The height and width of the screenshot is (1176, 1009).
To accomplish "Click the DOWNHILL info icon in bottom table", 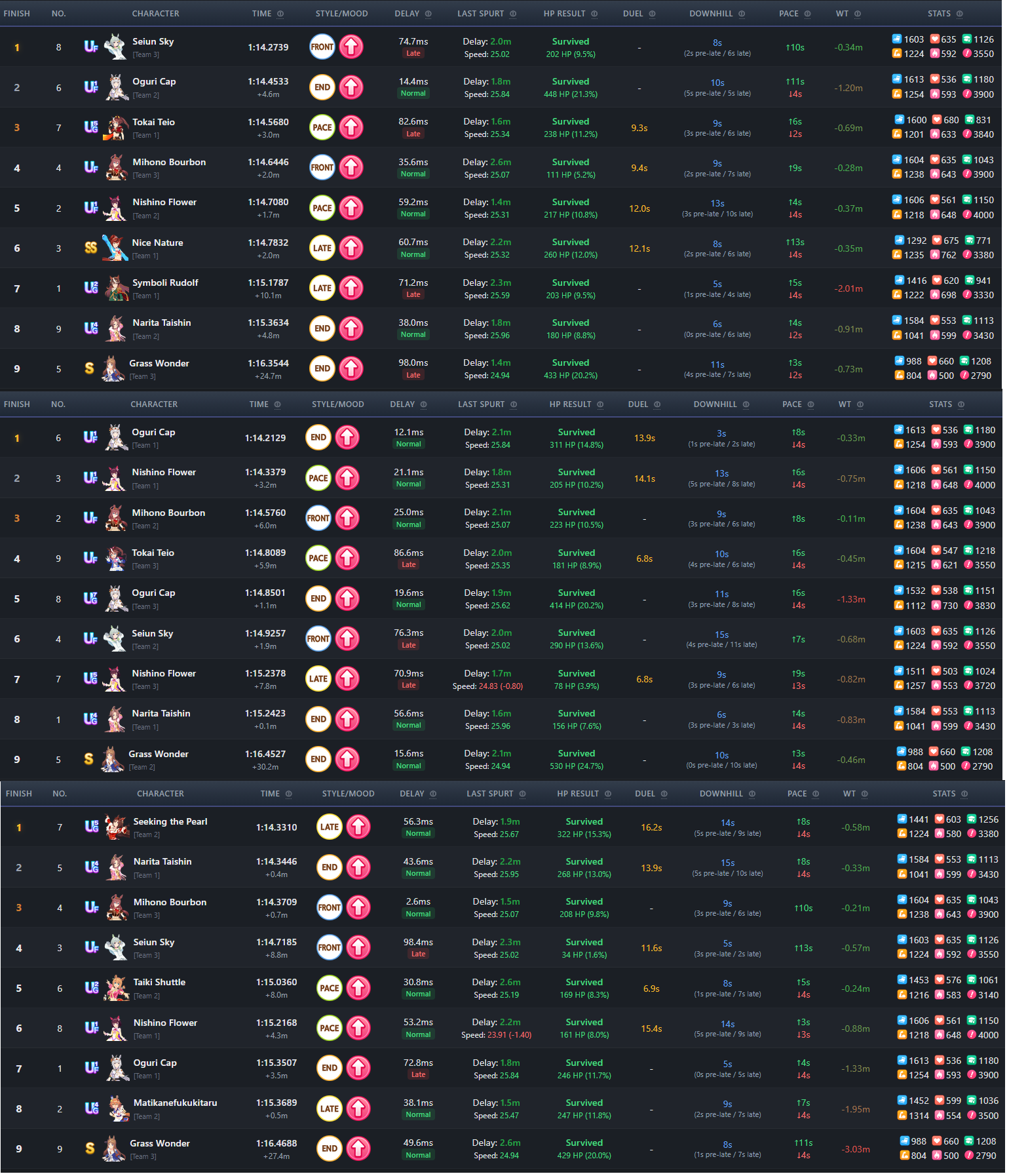I will click(x=752, y=794).
